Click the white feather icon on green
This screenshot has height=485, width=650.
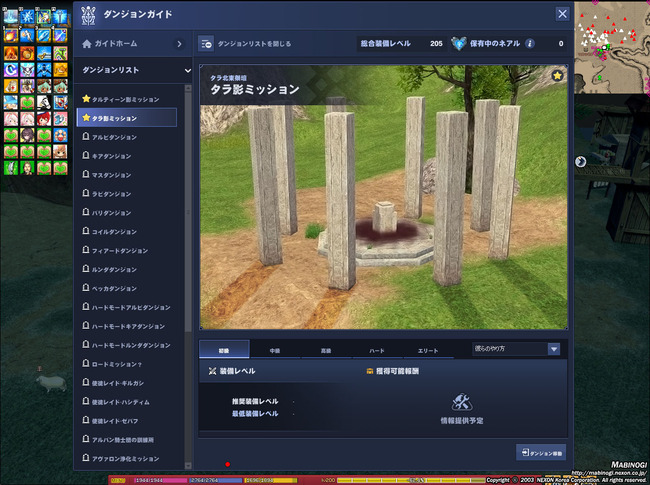11,168
